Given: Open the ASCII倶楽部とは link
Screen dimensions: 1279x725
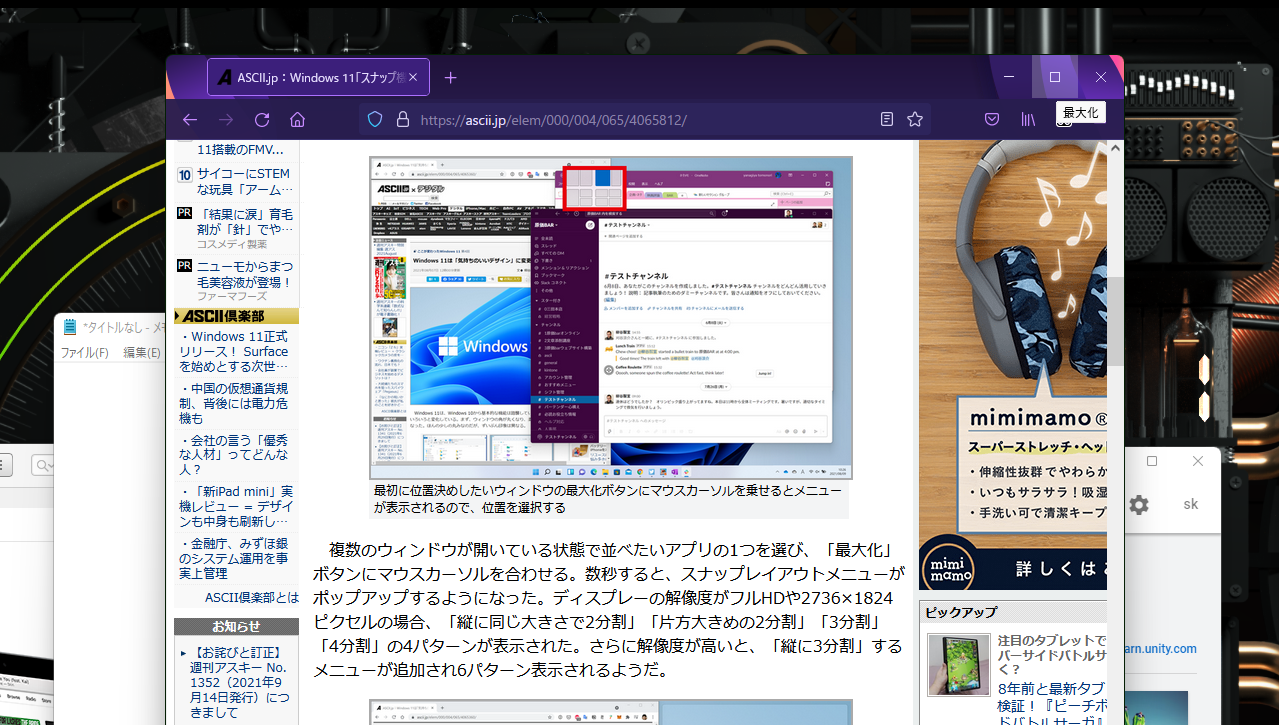Looking at the screenshot, I should pos(251,598).
